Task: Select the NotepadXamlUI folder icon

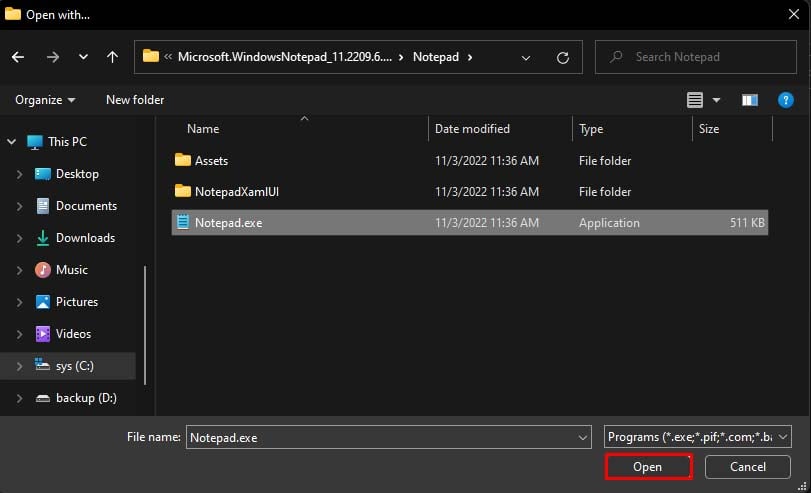Action: [183, 191]
